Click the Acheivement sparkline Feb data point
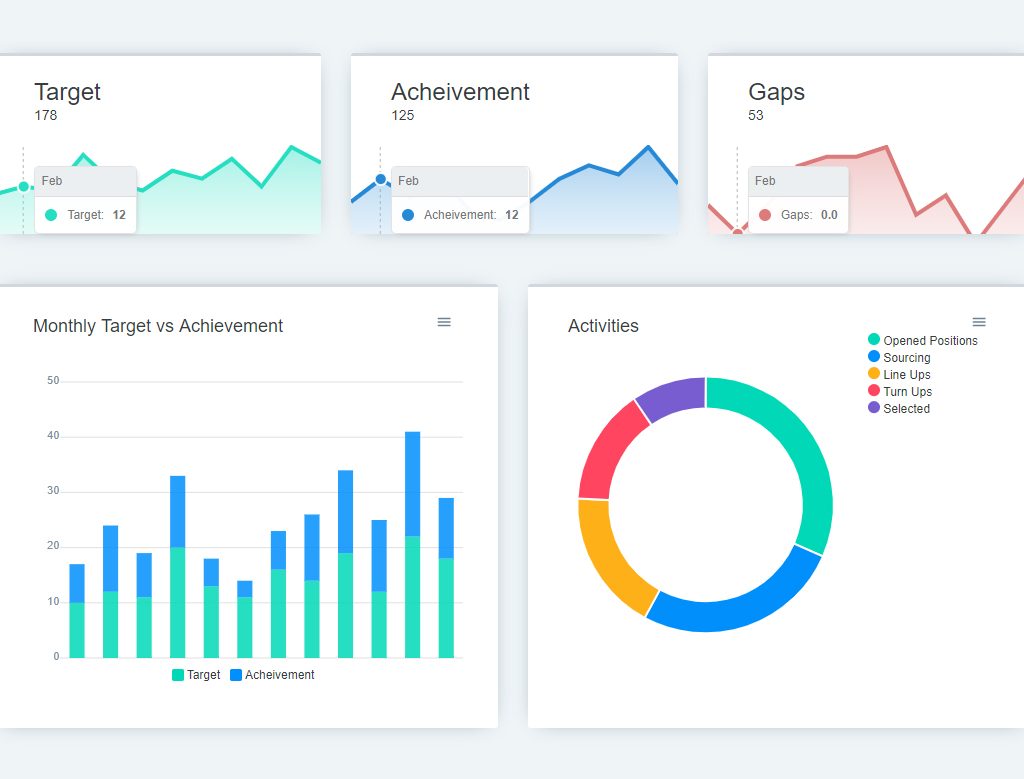 (x=381, y=180)
